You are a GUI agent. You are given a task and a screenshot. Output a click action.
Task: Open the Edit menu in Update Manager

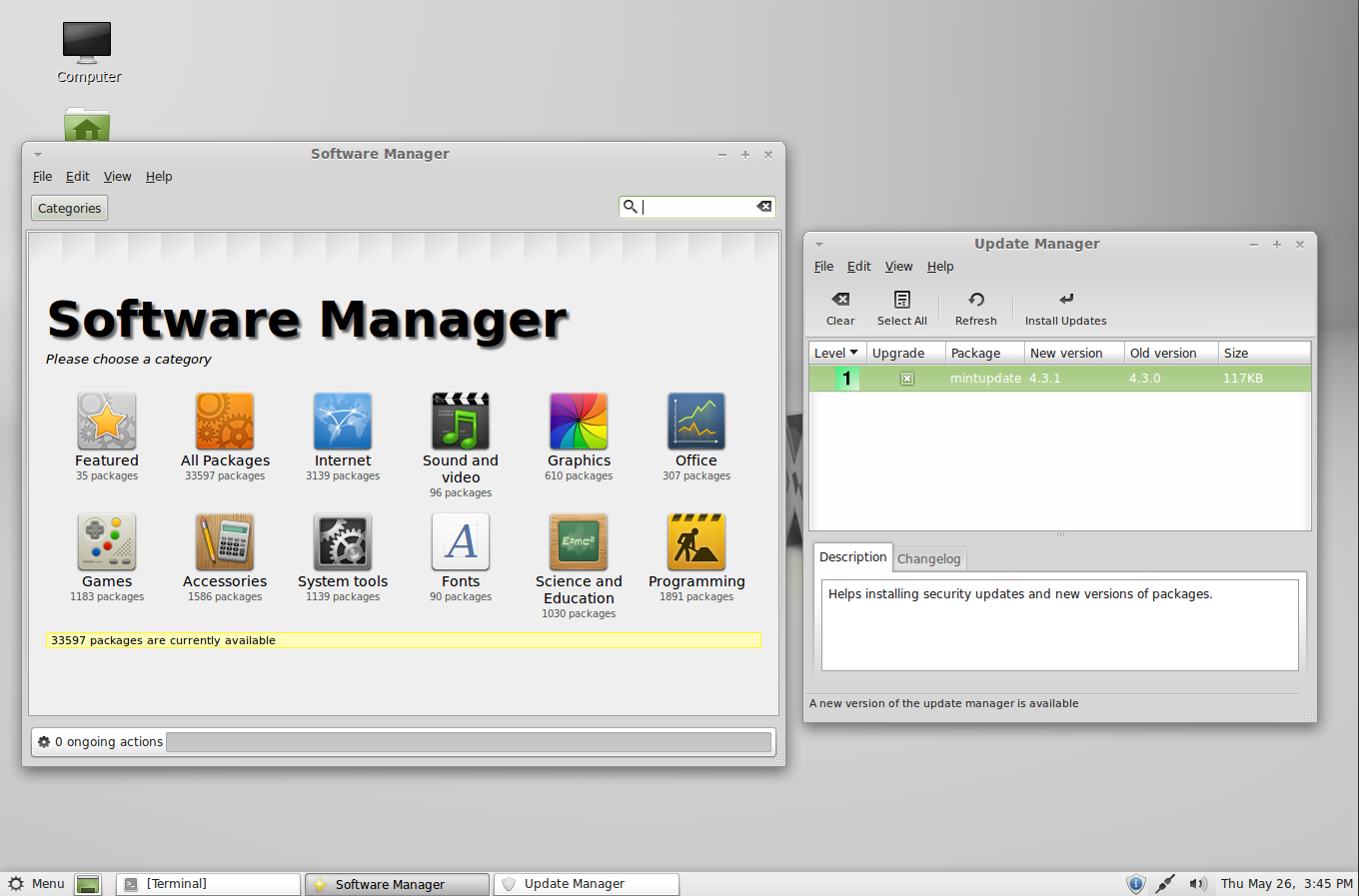pos(859,267)
